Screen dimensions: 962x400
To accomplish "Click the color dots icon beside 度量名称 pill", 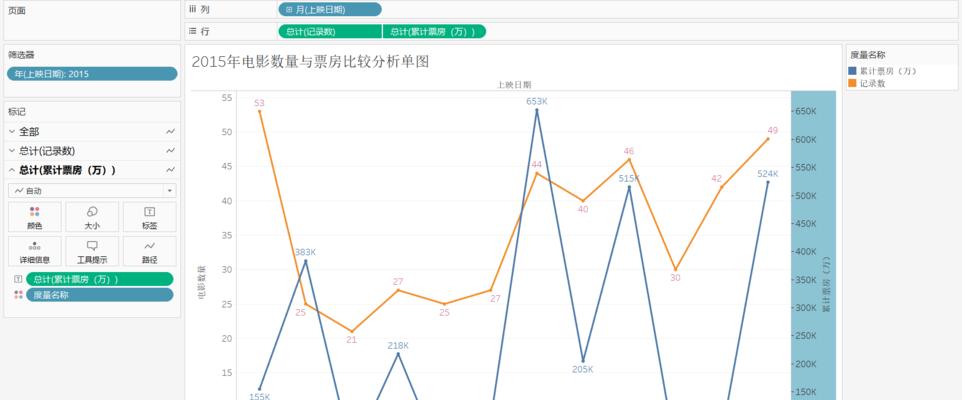I will (x=18, y=294).
